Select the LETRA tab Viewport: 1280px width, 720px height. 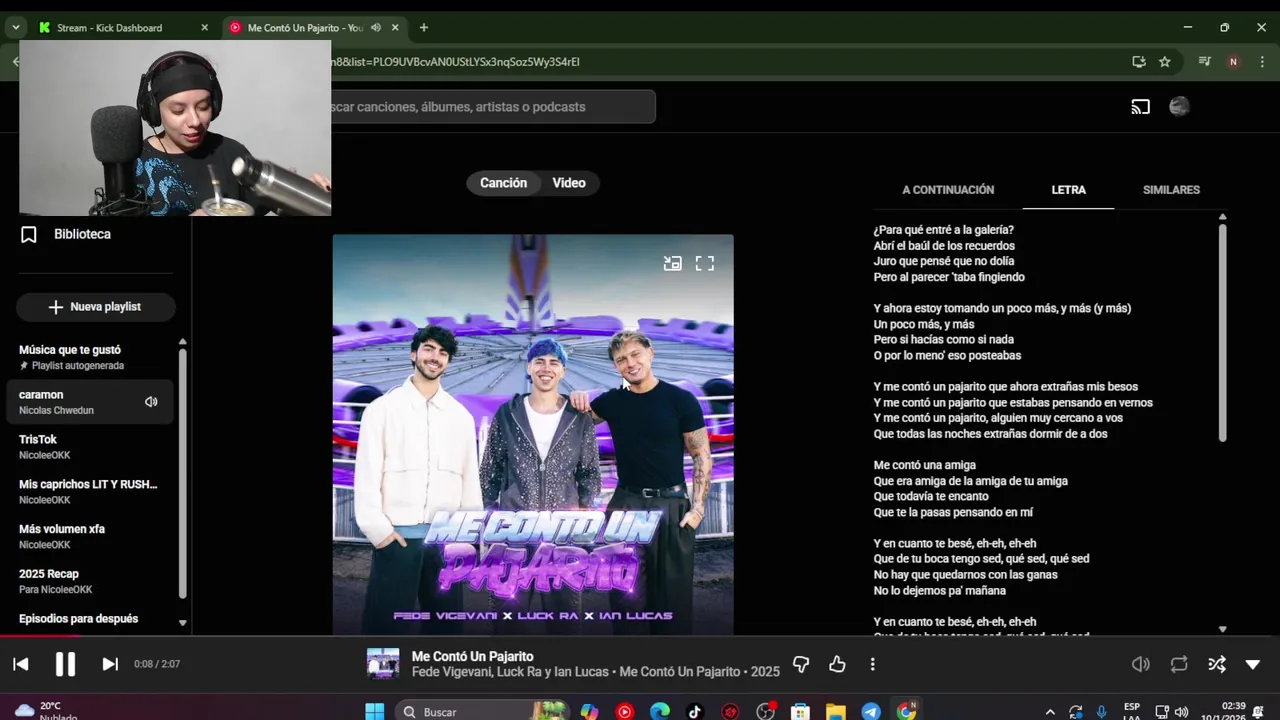click(x=1068, y=190)
